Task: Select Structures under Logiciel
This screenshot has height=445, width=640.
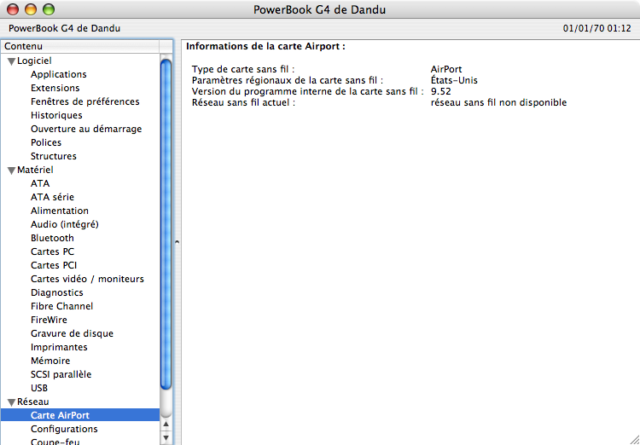Action: pos(53,156)
